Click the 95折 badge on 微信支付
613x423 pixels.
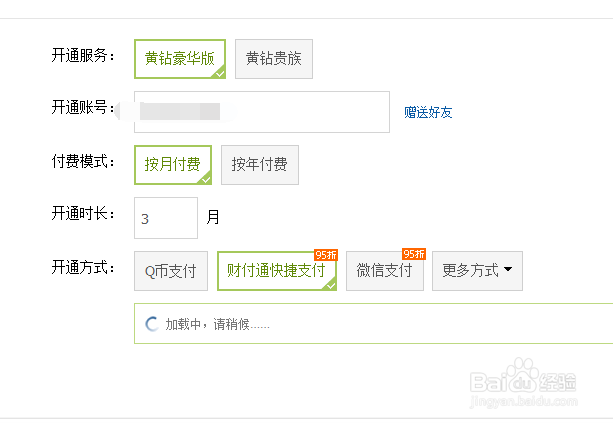[x=414, y=254]
